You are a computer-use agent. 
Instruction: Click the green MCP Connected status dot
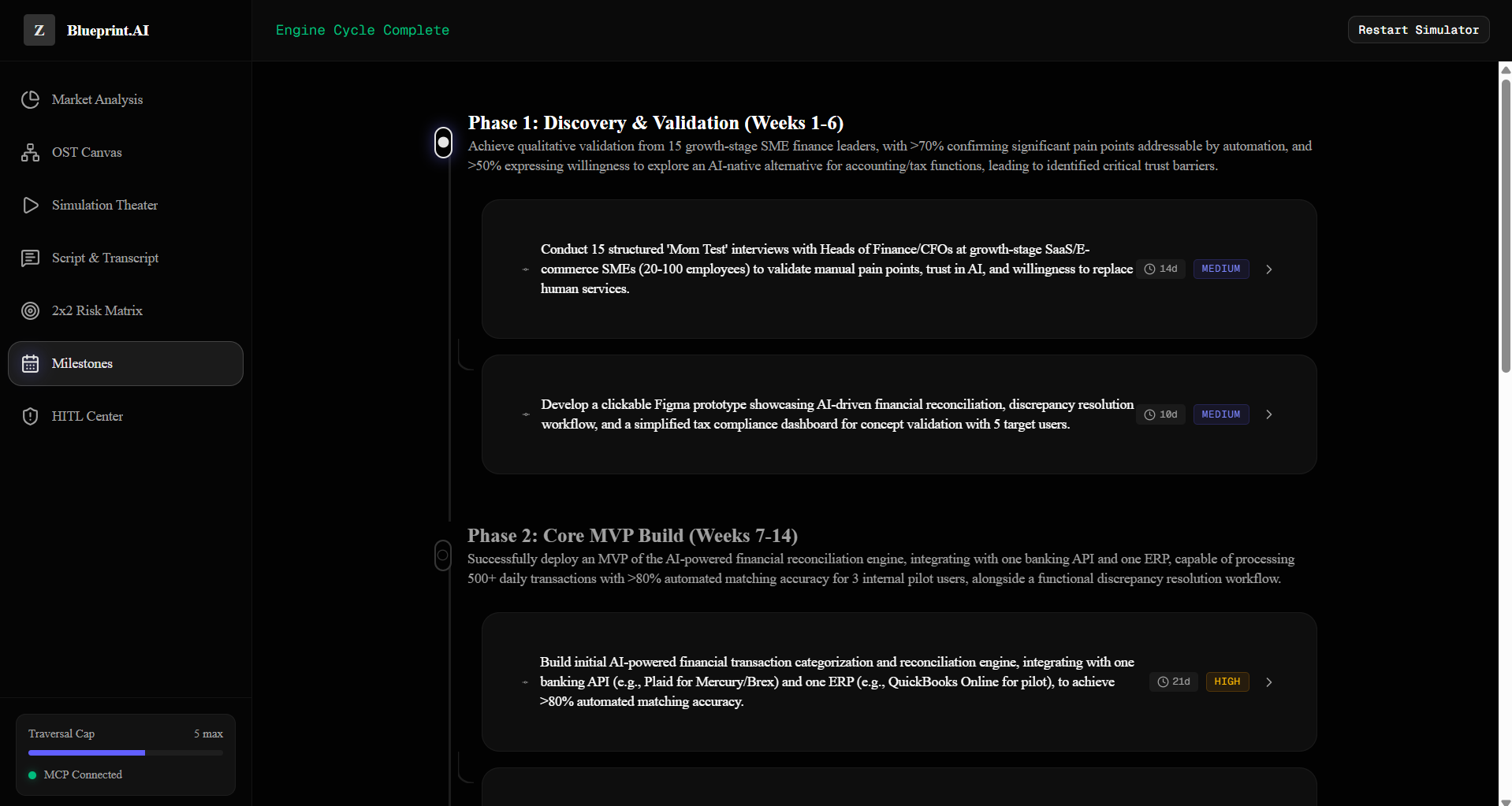coord(32,775)
